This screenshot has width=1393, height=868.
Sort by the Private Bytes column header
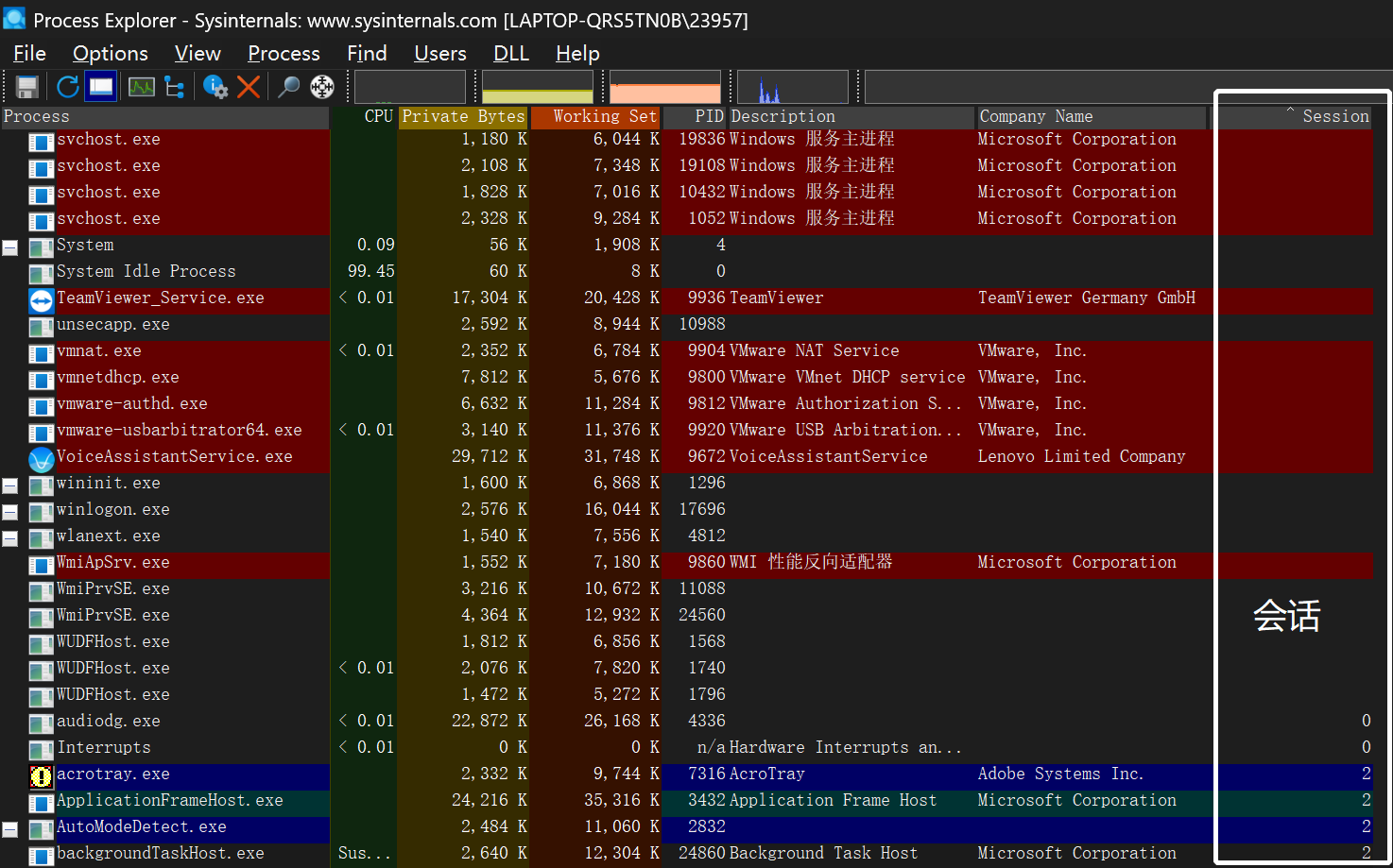[463, 116]
